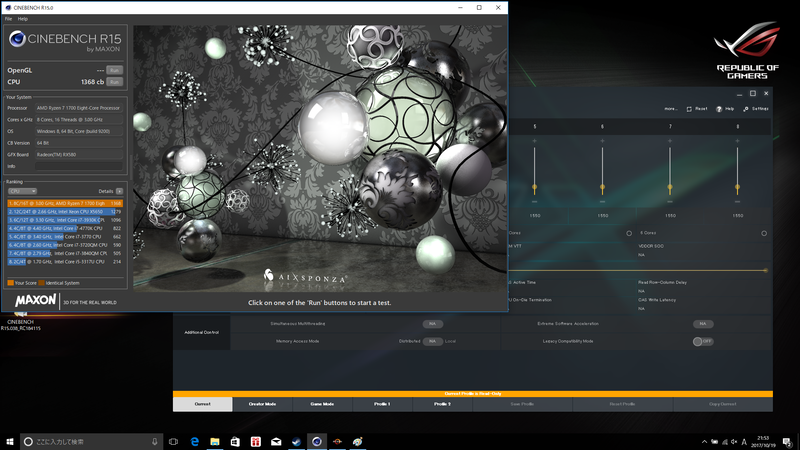Open Settings in the tuning utility
The height and width of the screenshot is (450, 800).
[x=756, y=109]
